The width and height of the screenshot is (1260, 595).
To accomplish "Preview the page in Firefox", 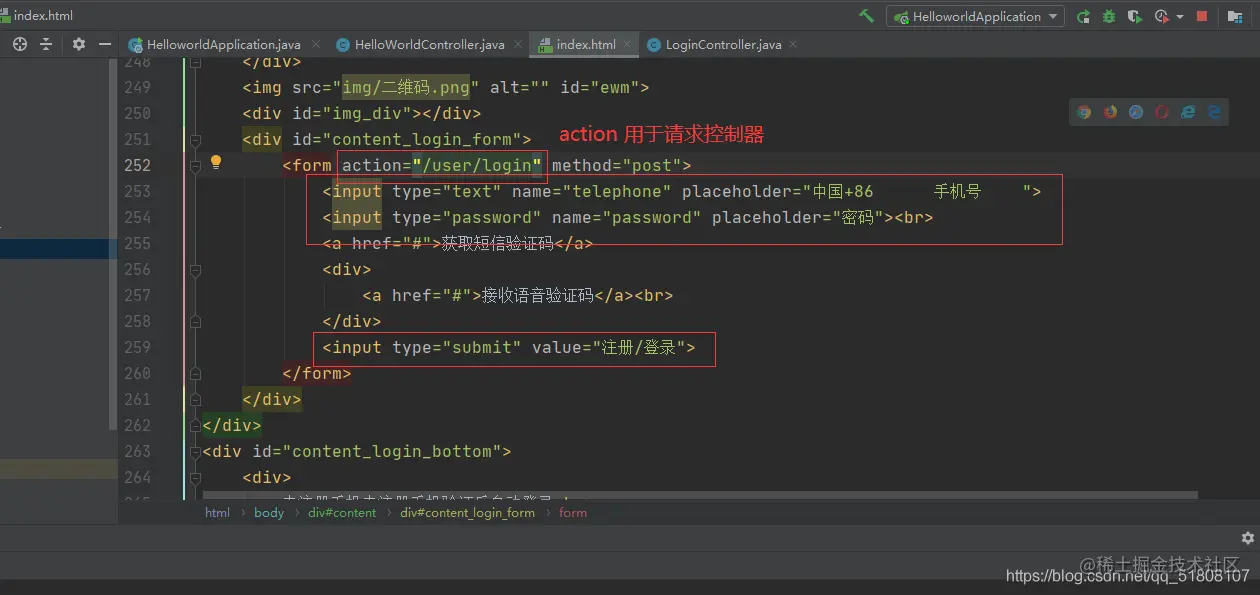I will click(x=1110, y=112).
